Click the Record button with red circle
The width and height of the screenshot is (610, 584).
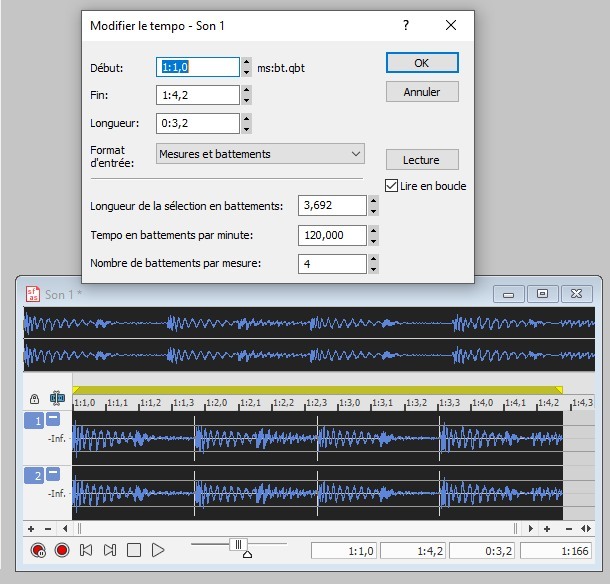[62, 549]
